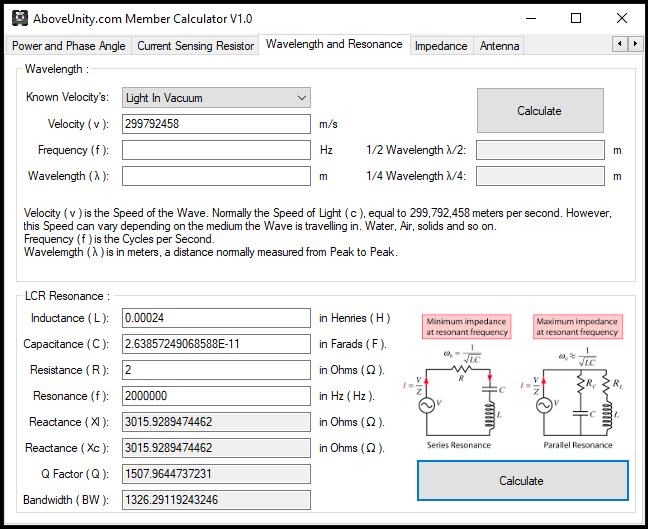This screenshot has width=648, height=529.
Task: Click the 'in Farads ( F ).' unit label
Action: [353, 344]
